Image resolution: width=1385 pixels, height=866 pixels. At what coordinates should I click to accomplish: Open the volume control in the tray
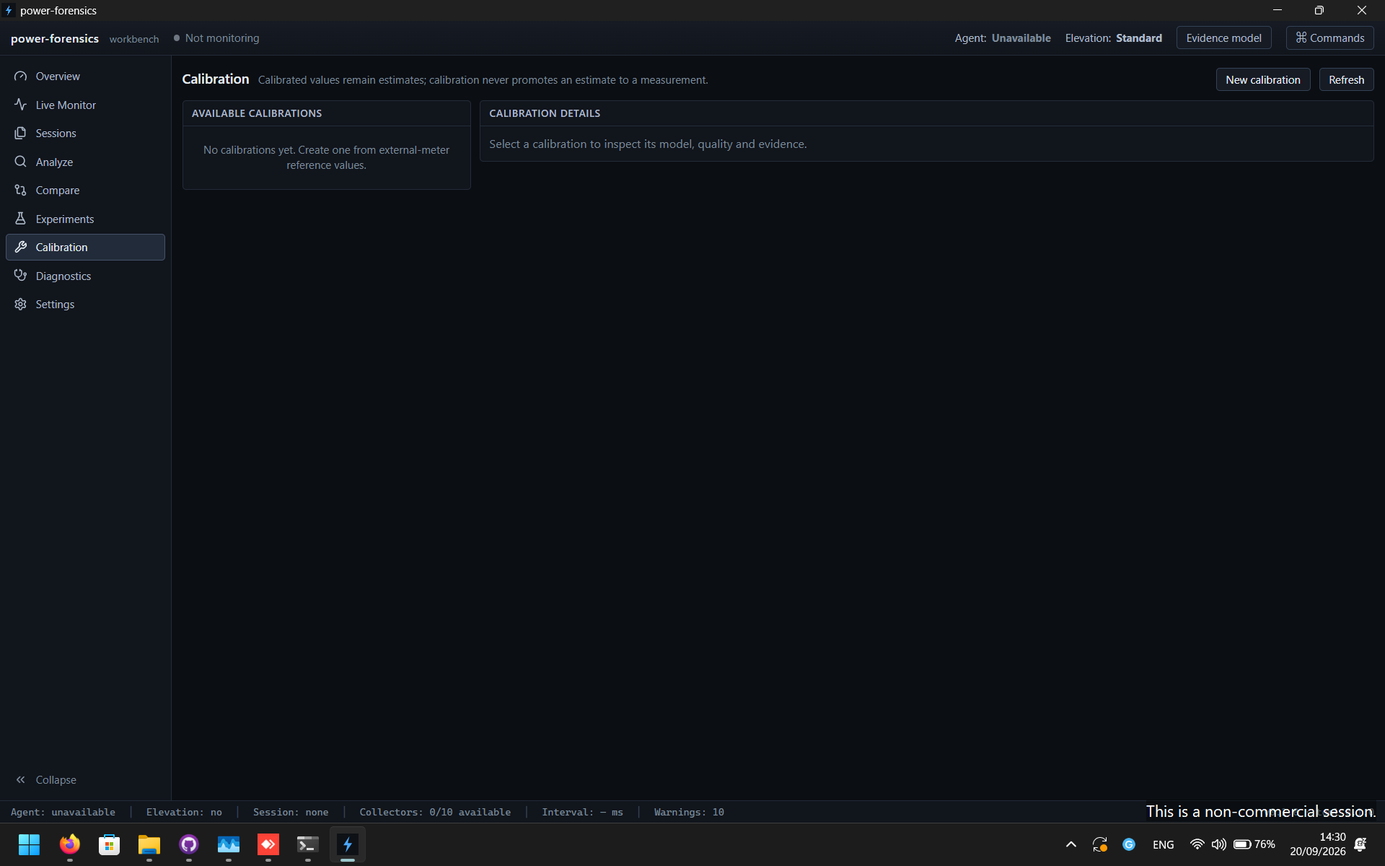coord(1218,845)
